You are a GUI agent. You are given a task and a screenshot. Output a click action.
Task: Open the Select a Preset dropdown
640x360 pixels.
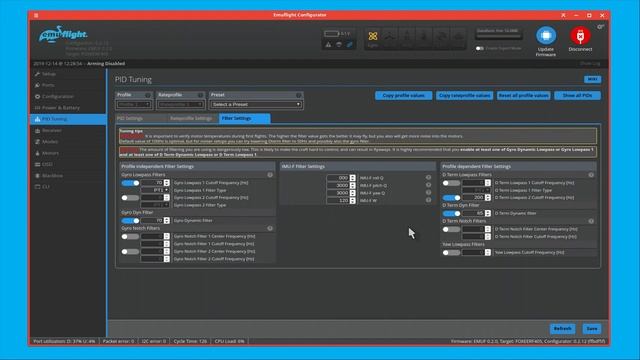click(256, 104)
